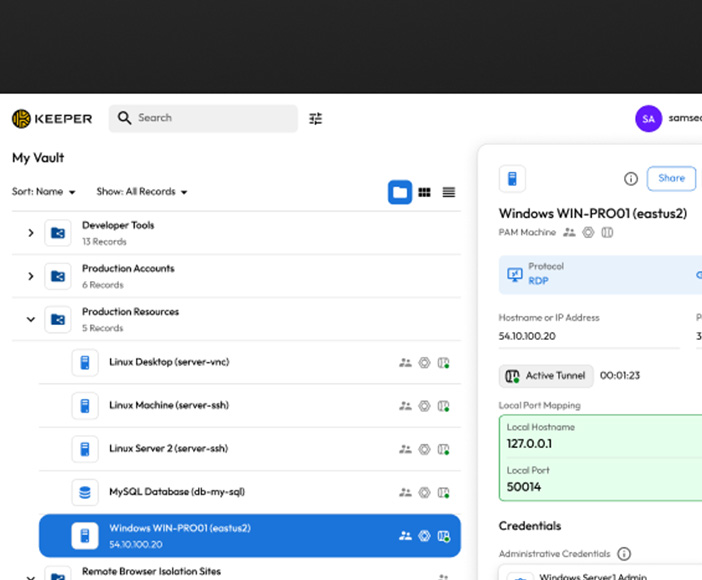Click inside the Search field
The width and height of the screenshot is (702, 580).
click(x=203, y=118)
